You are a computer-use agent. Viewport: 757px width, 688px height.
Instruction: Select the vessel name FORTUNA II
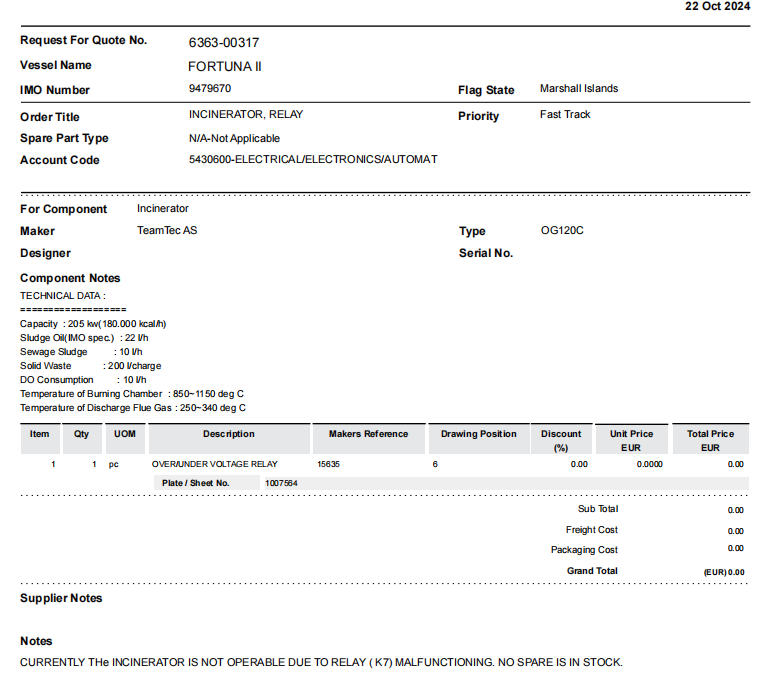coord(225,66)
